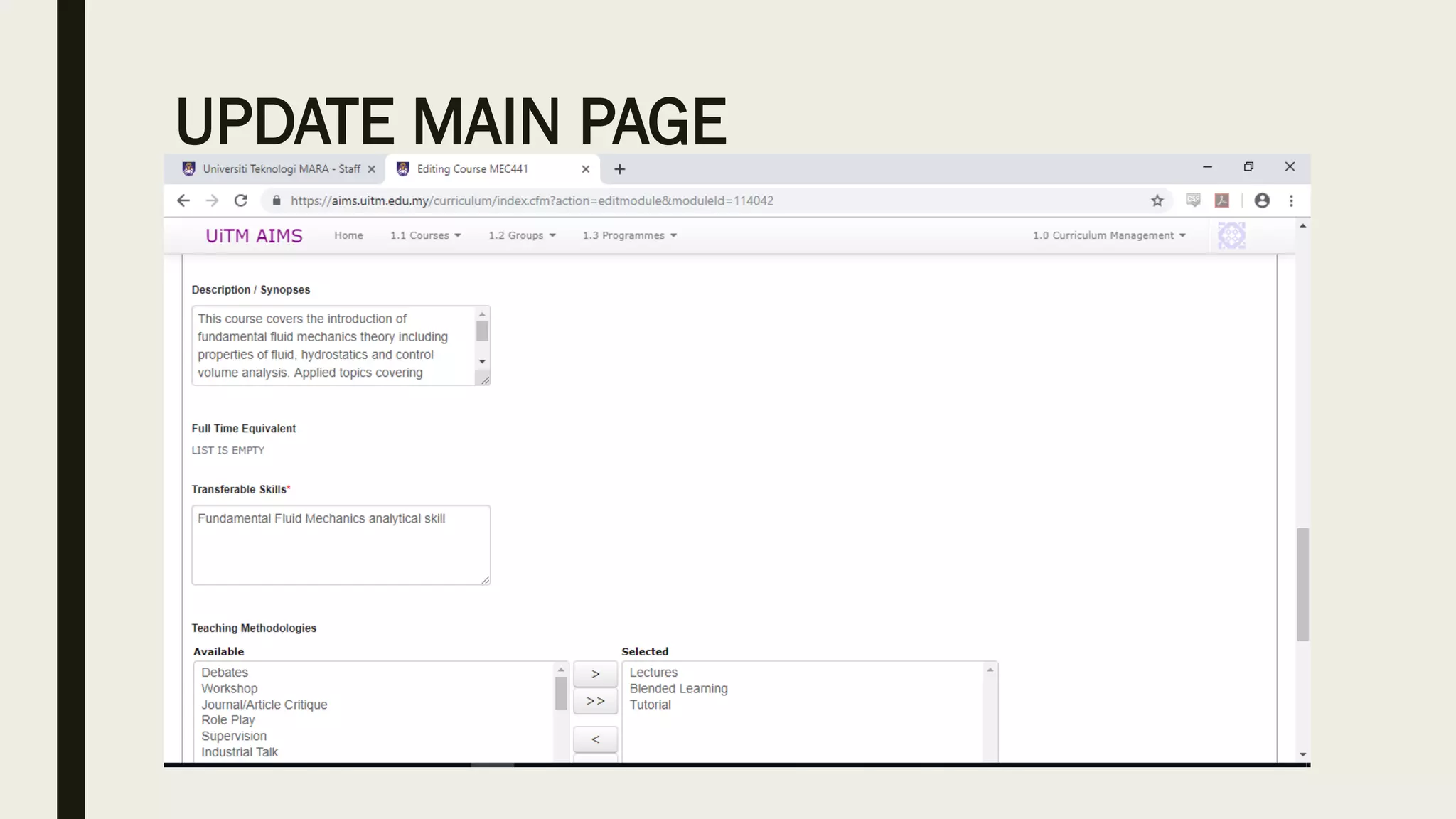Expand the 1.2 Groups dropdown
The width and height of the screenshot is (1456, 819).
point(522,235)
